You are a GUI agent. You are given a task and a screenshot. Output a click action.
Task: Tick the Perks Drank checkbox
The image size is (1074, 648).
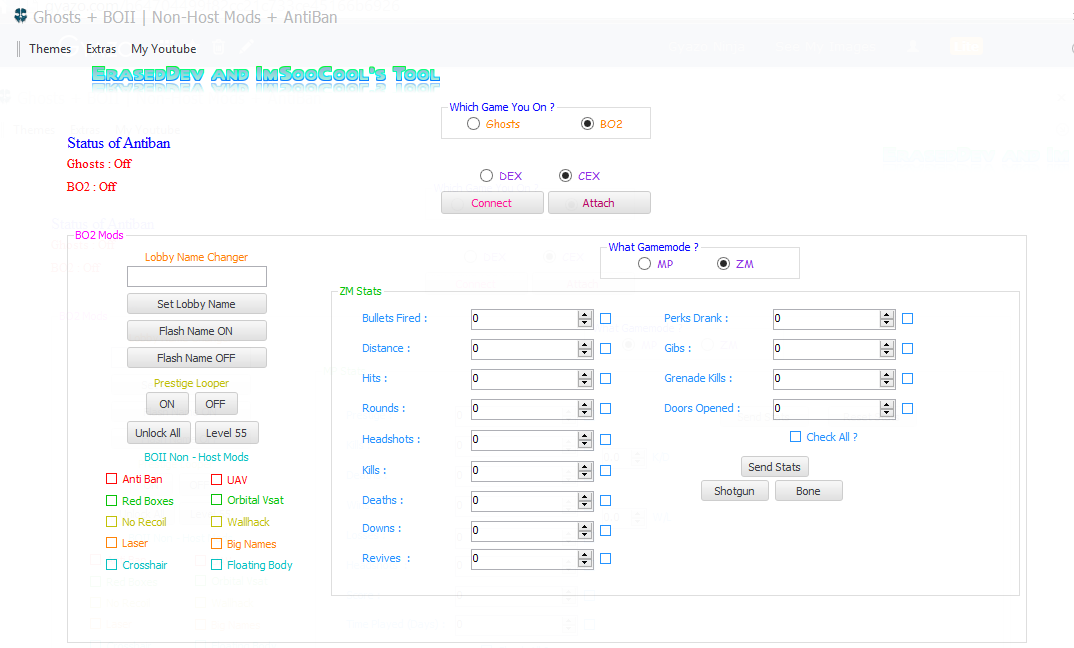(908, 319)
